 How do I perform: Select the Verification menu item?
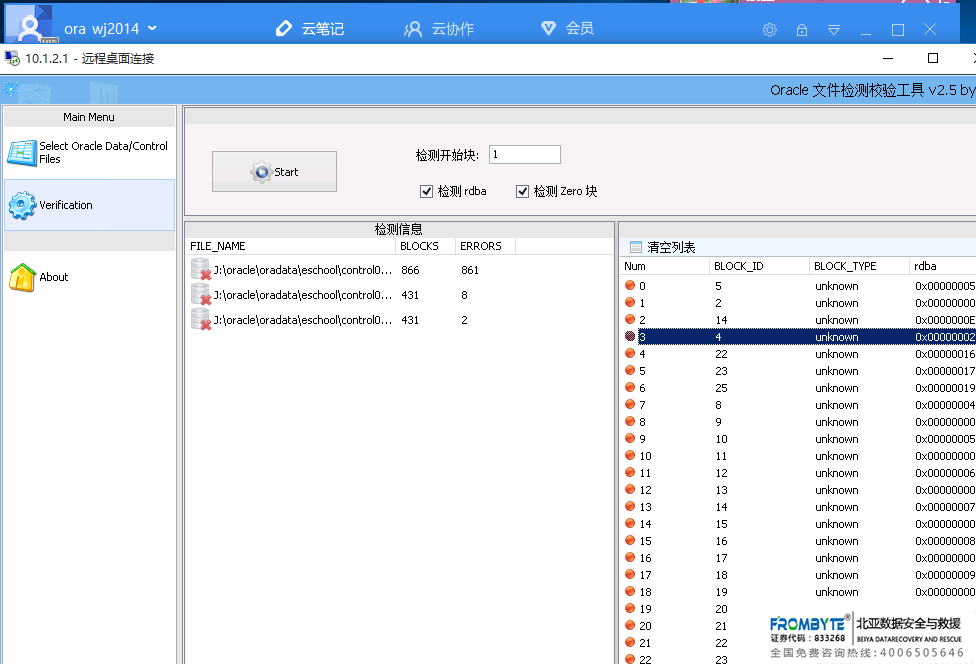89,205
